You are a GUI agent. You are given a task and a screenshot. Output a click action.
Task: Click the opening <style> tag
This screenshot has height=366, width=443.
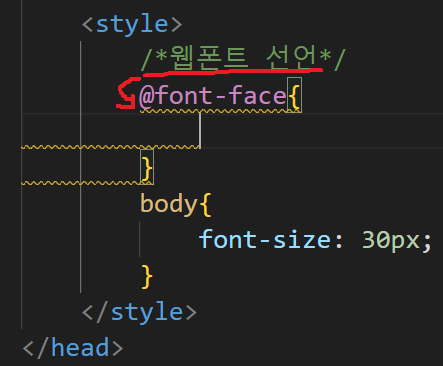click(132, 25)
